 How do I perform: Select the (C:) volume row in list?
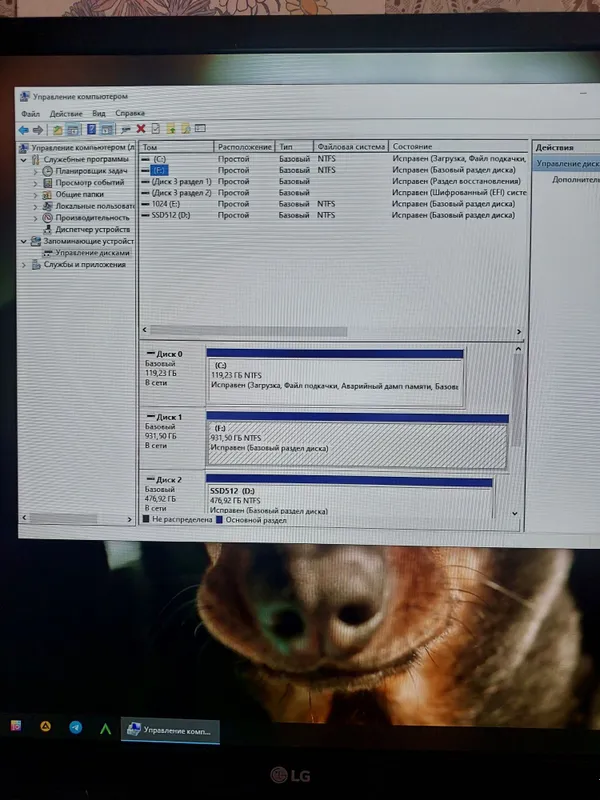click(334, 159)
